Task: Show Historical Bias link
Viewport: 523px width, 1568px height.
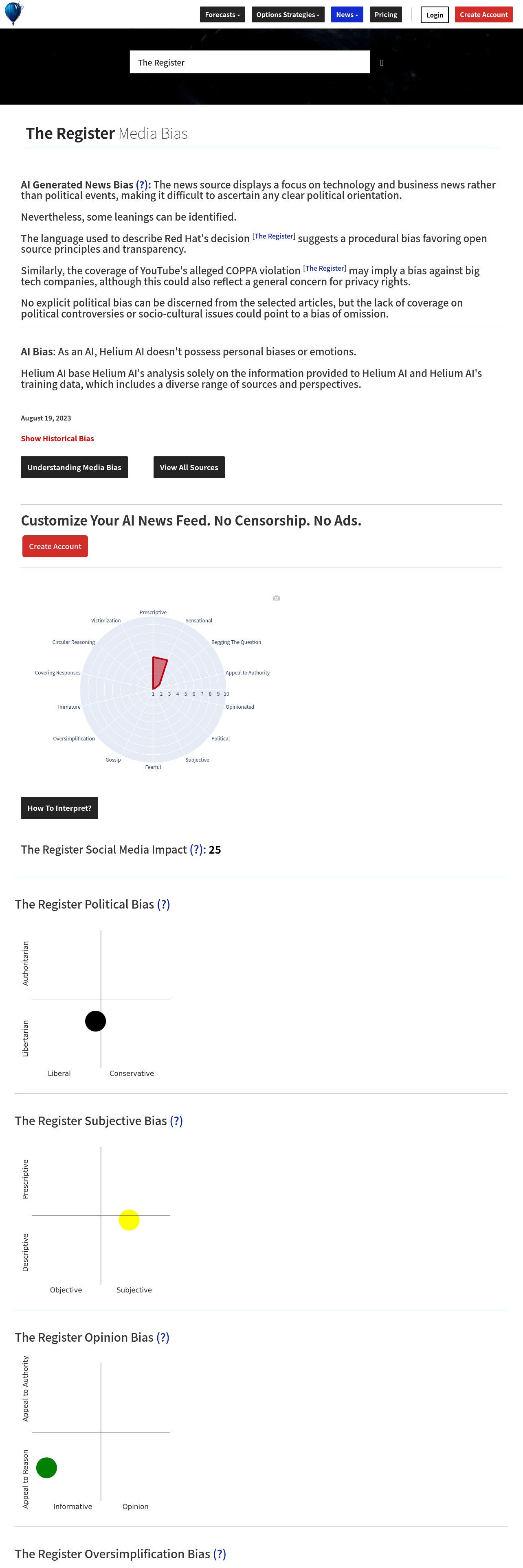Action: pos(57,438)
